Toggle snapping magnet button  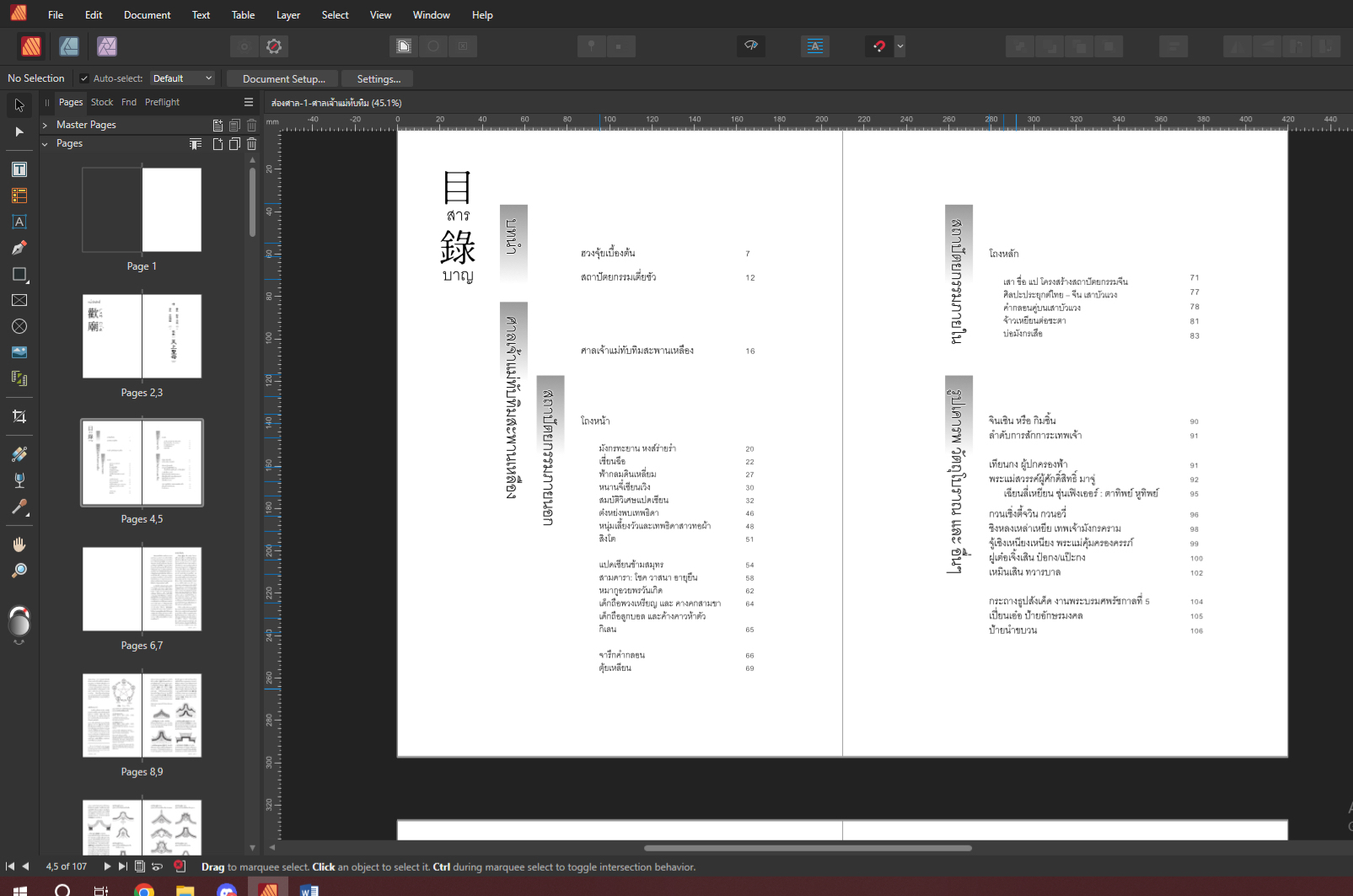[879, 46]
